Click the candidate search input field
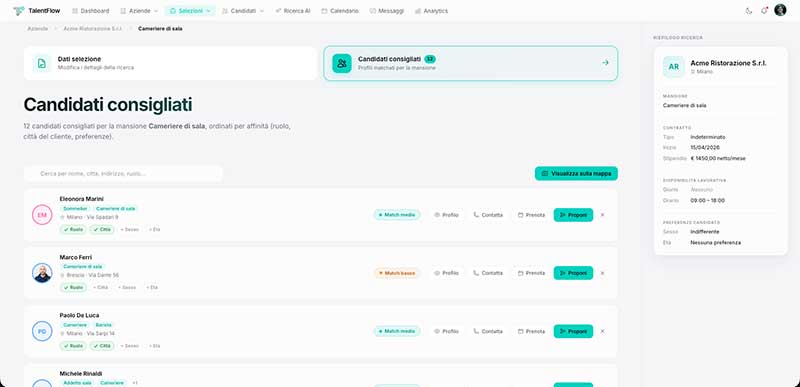 click(x=123, y=173)
